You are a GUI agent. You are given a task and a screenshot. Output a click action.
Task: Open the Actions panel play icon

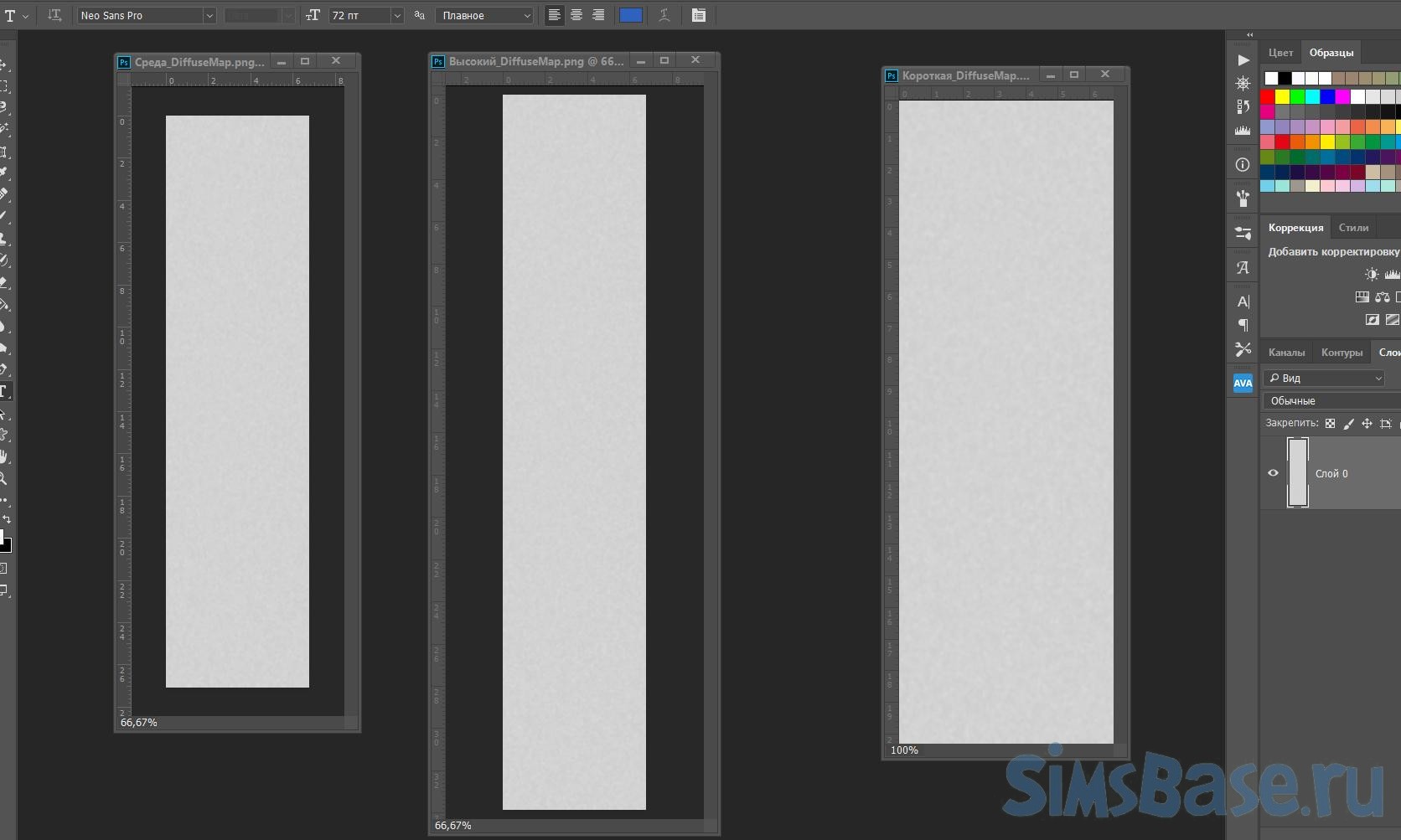click(x=1243, y=60)
